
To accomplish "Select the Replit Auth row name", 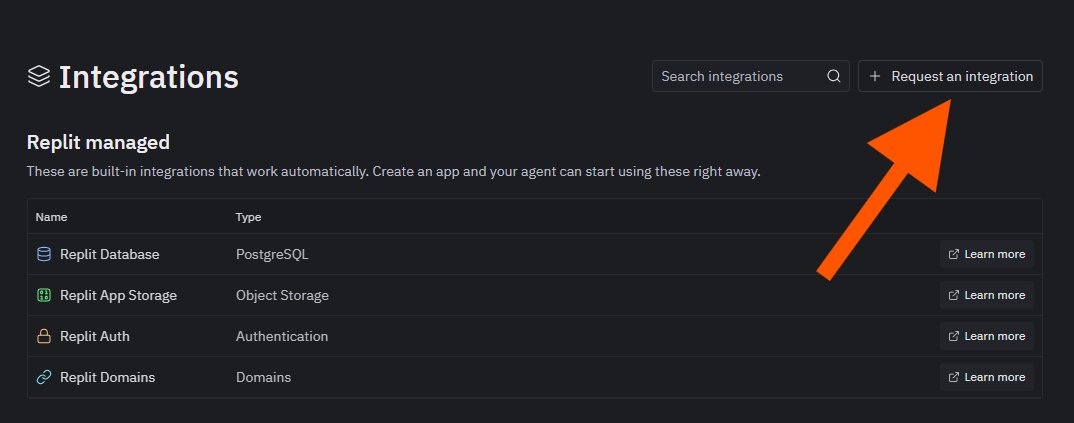I will coord(95,336).
